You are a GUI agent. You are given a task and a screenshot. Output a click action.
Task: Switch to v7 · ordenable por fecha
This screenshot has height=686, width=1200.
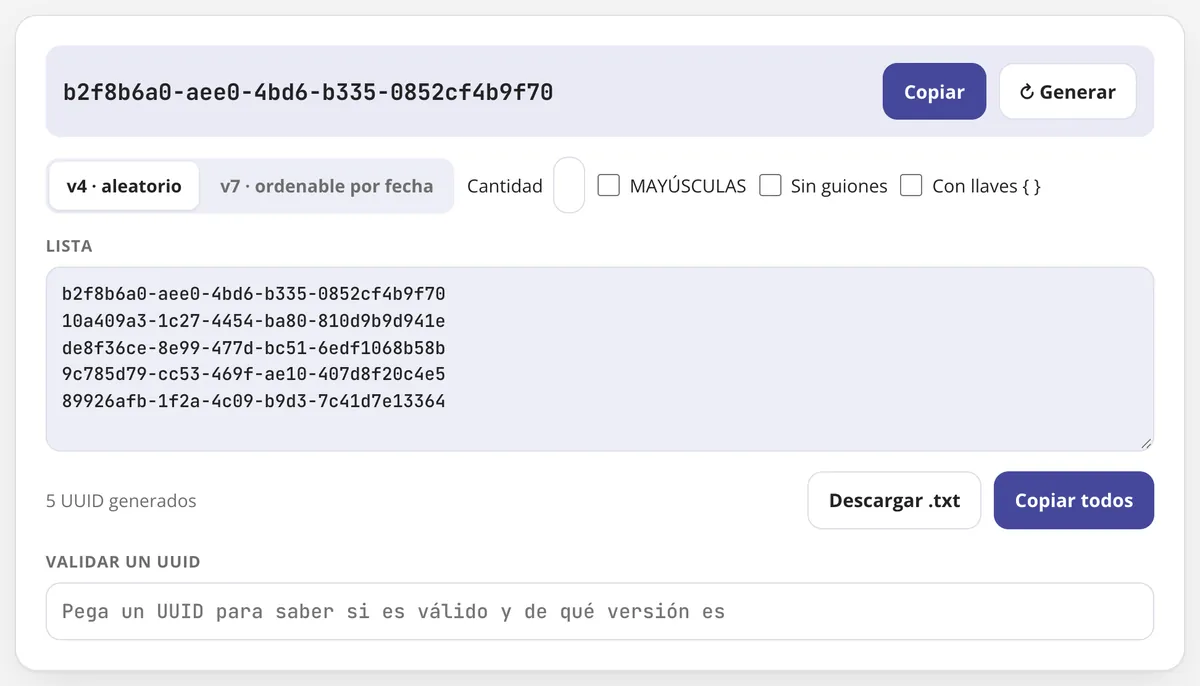[326, 186]
